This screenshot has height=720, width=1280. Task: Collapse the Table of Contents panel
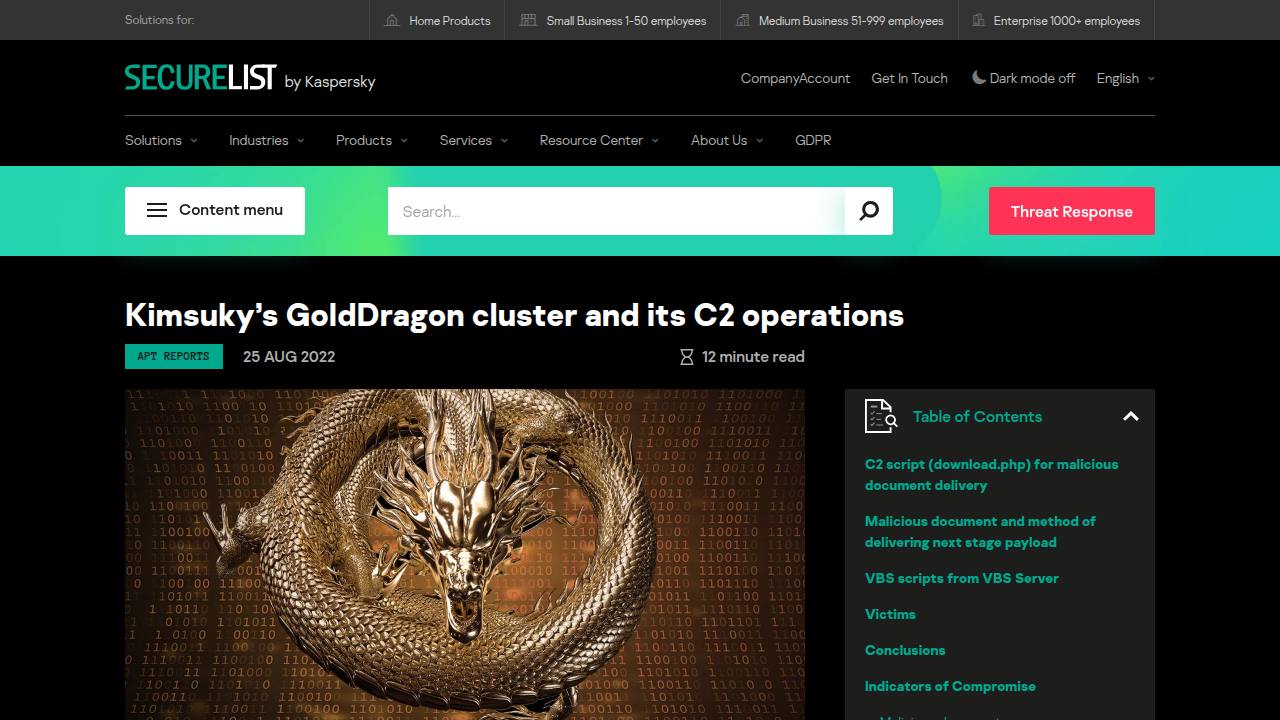click(x=1131, y=416)
